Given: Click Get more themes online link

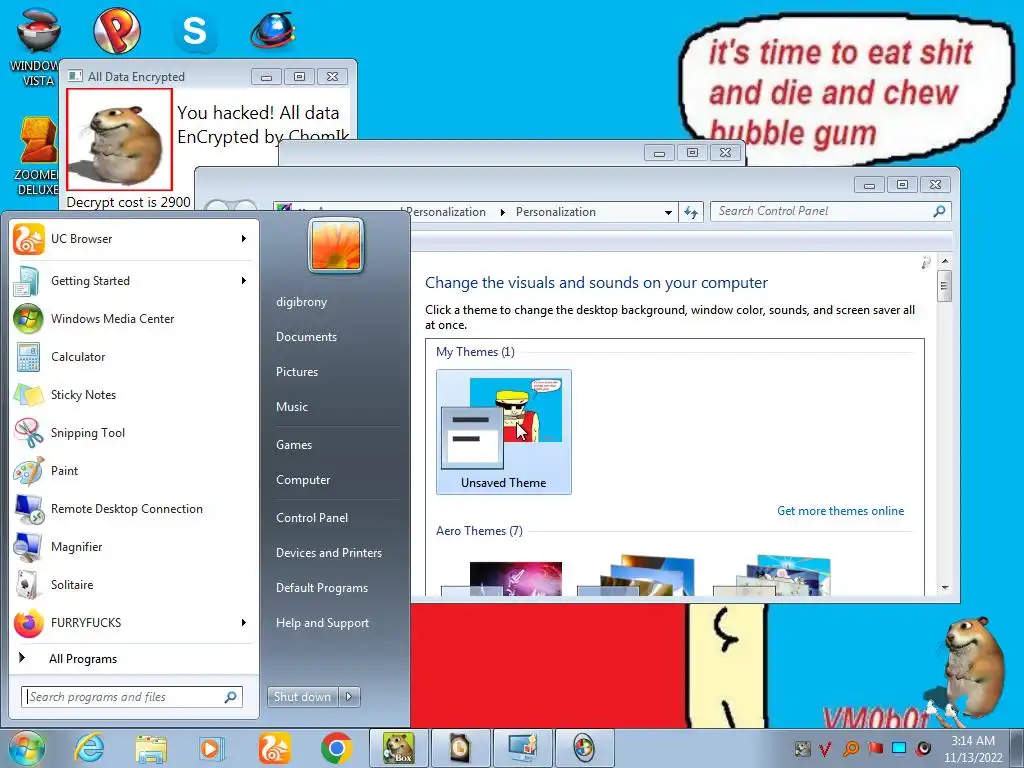Looking at the screenshot, I should pyautogui.click(x=840, y=511).
